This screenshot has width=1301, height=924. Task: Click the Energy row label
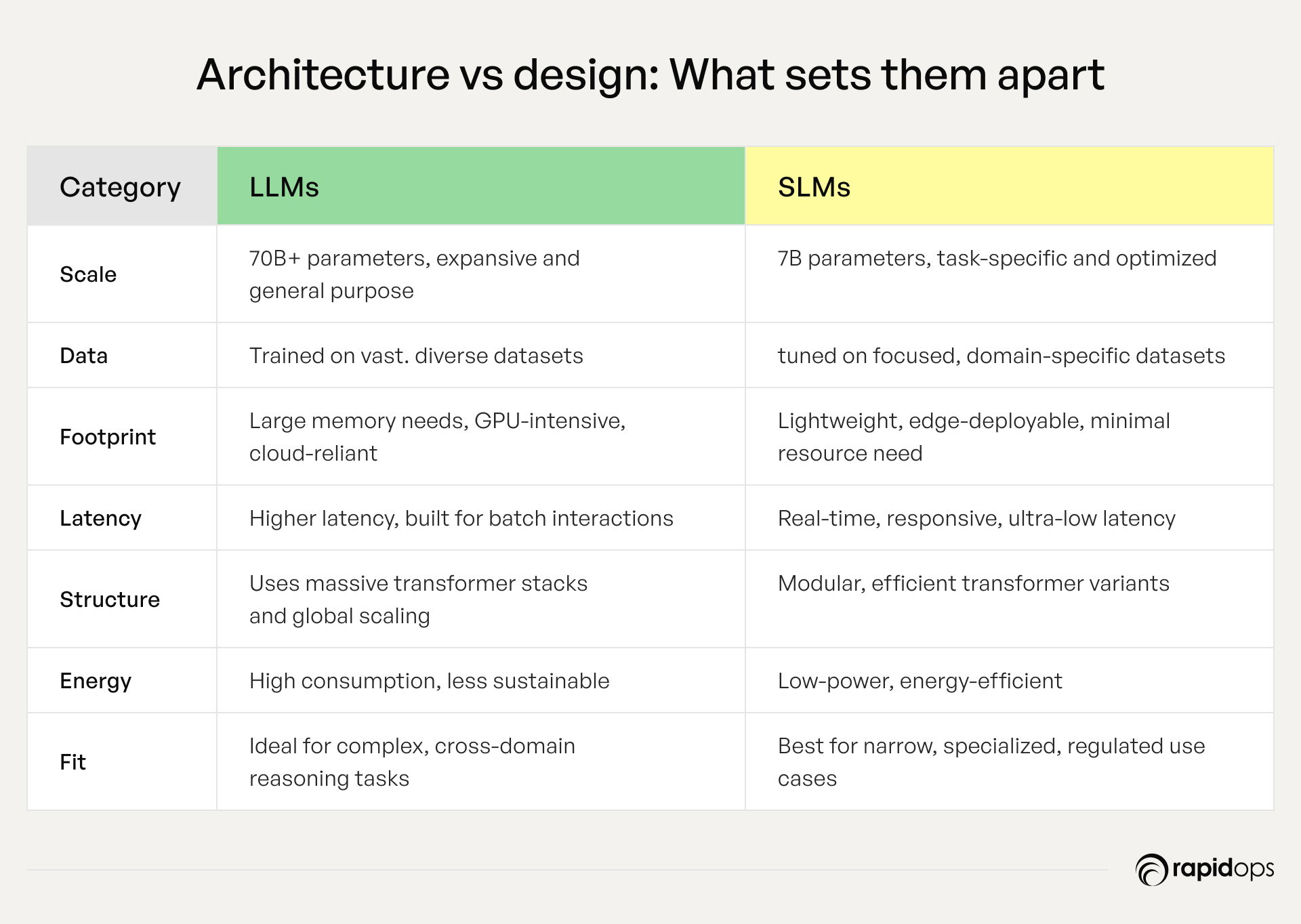(96, 681)
